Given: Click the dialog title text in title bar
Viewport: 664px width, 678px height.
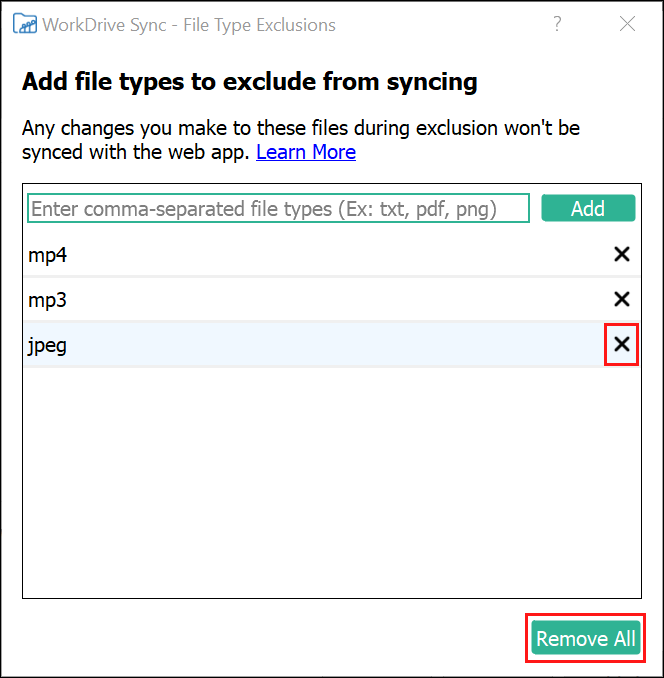Looking at the screenshot, I should tap(189, 25).
